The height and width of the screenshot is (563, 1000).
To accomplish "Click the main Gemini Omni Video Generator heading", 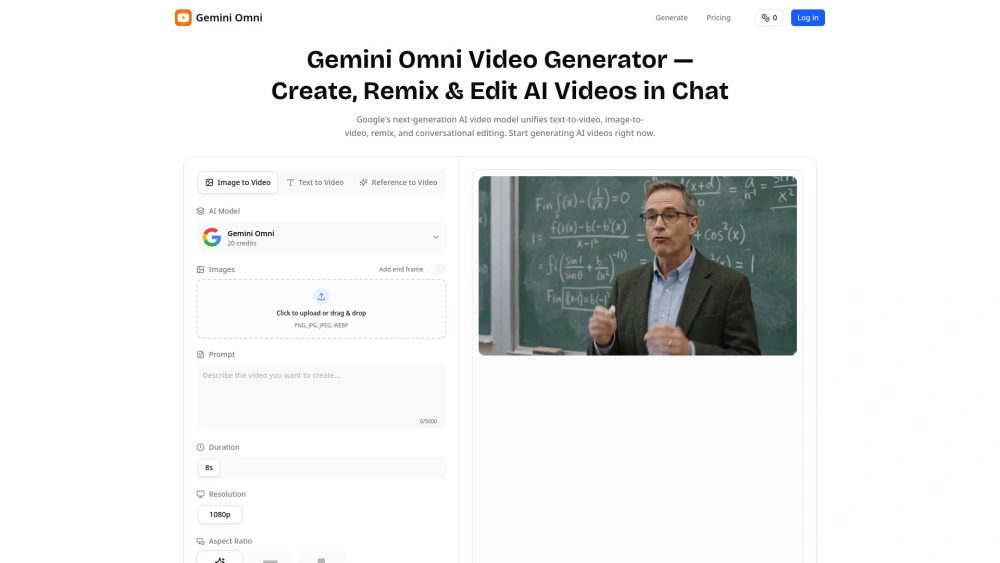I will (x=499, y=75).
